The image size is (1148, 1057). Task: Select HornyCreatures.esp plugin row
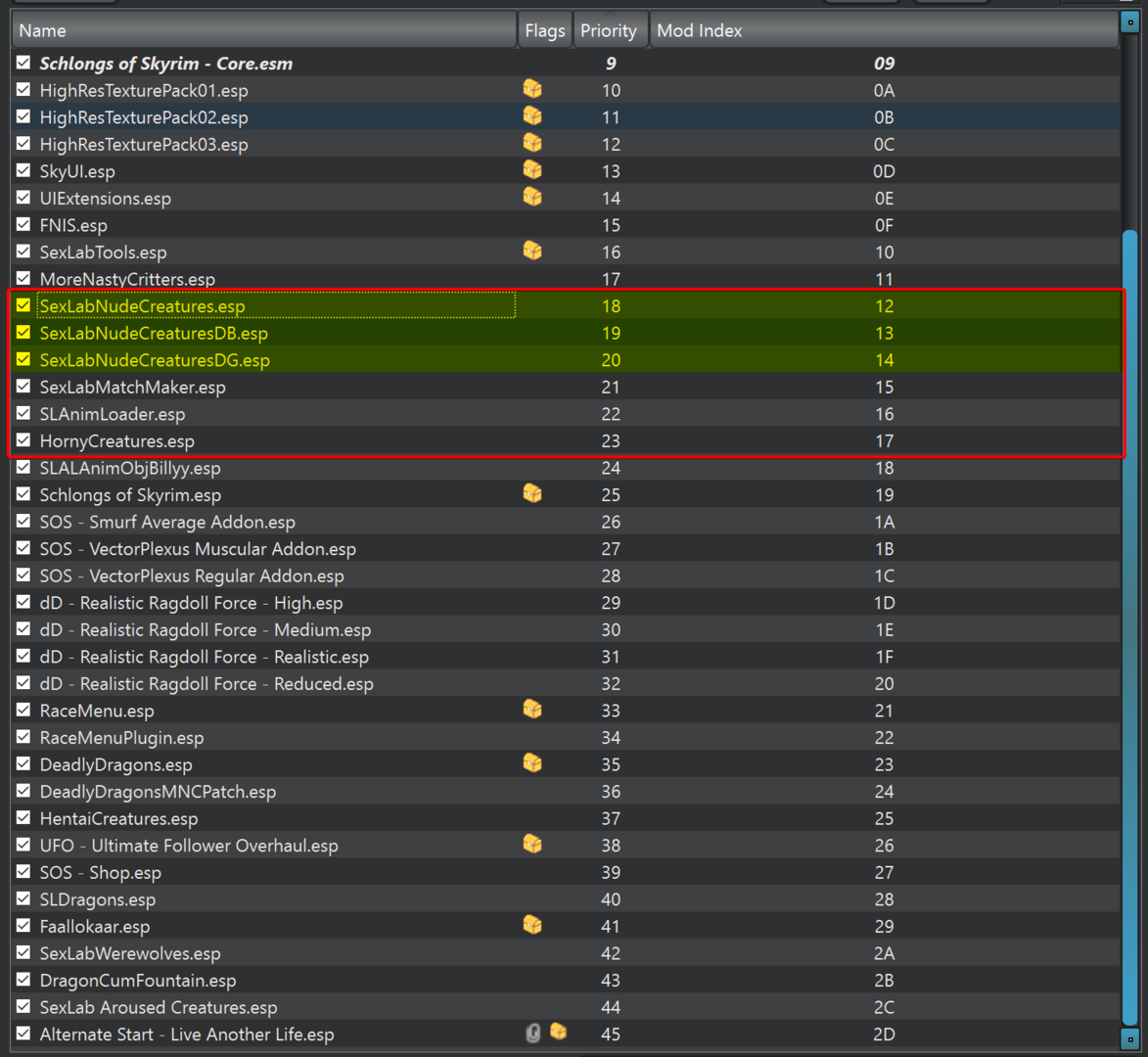[566, 440]
